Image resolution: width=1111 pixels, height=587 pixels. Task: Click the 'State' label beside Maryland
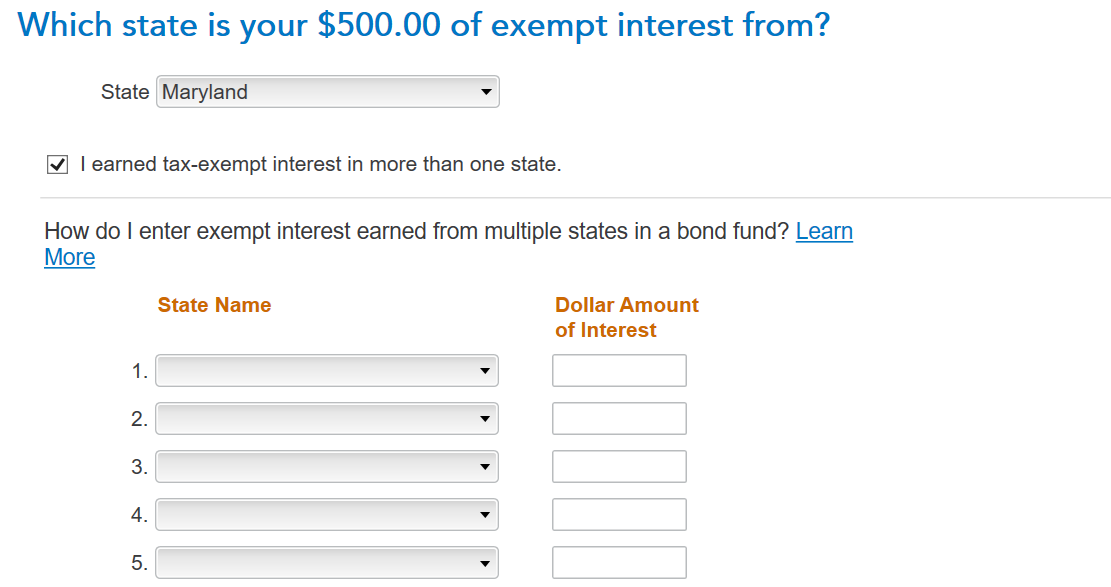pyautogui.click(x=125, y=92)
